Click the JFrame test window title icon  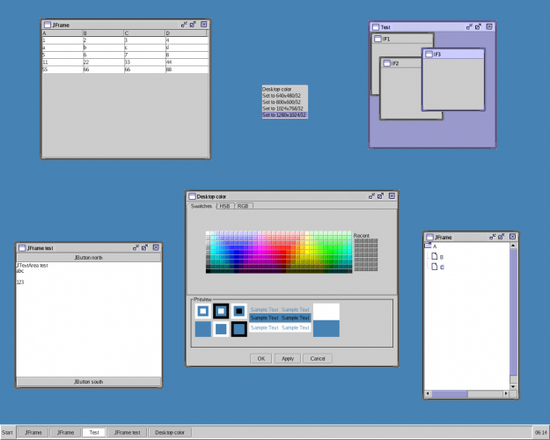tap(22, 248)
